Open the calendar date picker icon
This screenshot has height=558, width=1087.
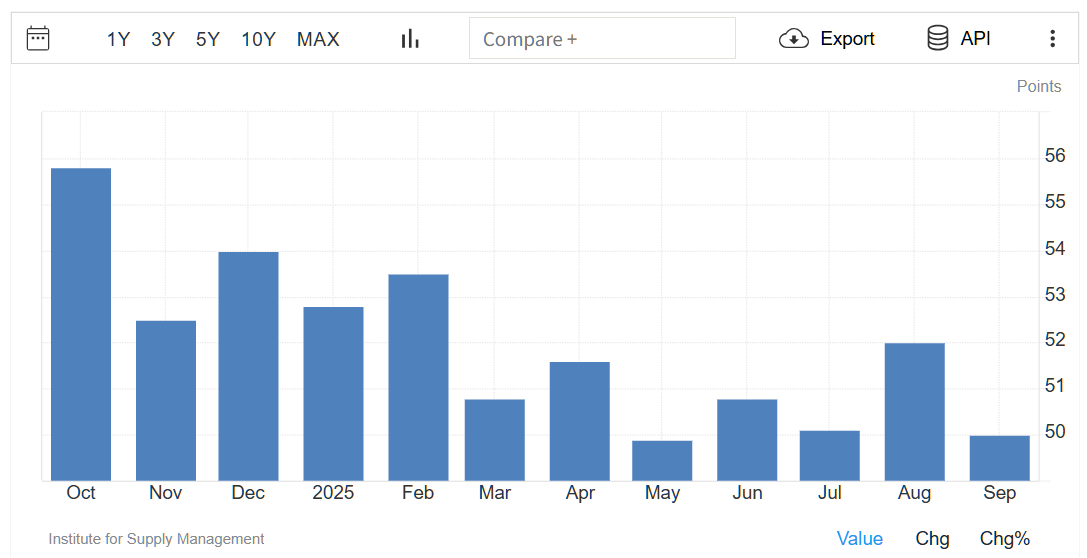[x=38, y=39]
